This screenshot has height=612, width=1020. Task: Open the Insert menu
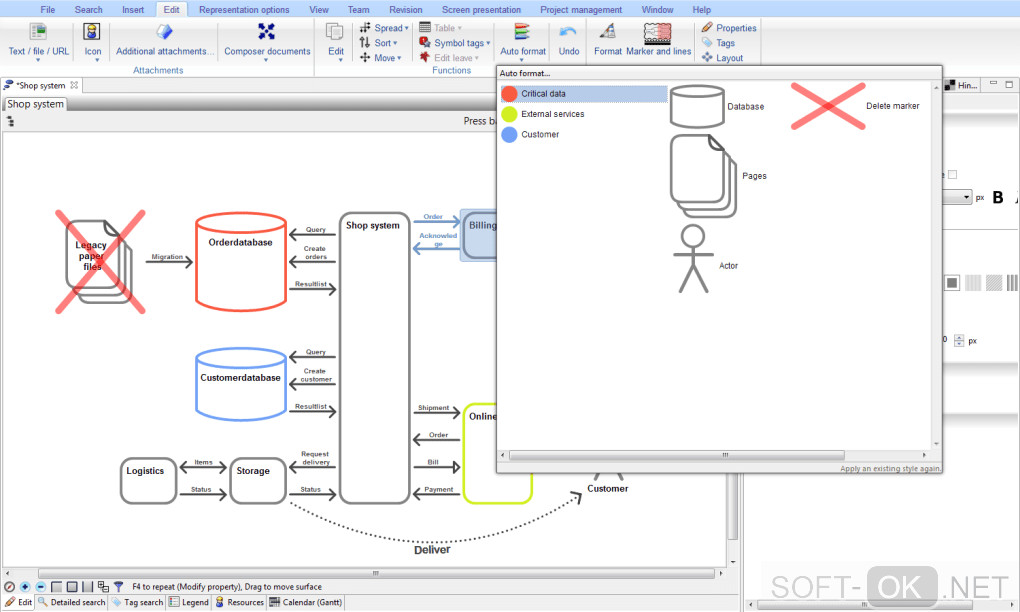[133, 10]
